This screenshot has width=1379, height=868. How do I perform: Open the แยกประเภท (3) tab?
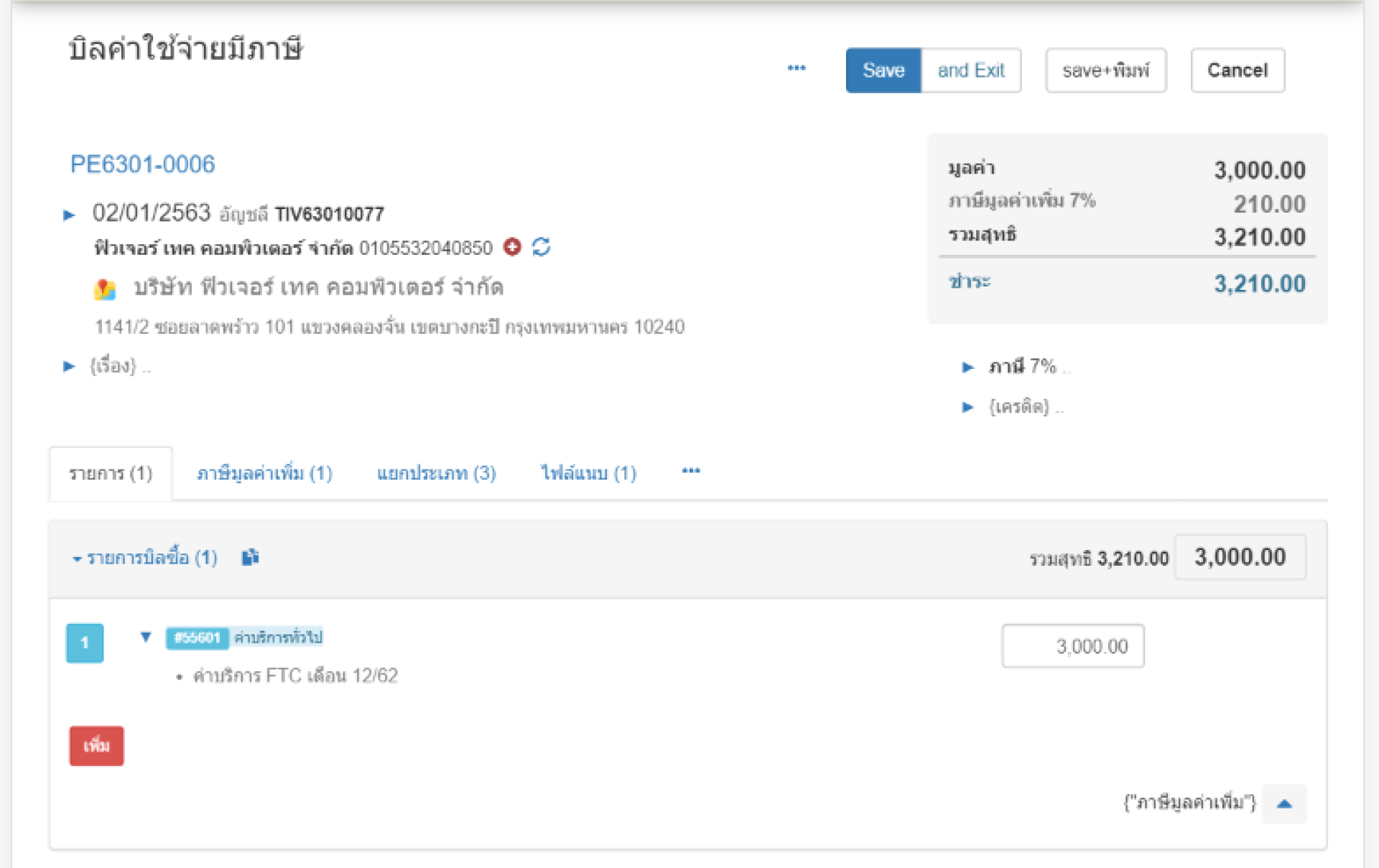point(436,473)
